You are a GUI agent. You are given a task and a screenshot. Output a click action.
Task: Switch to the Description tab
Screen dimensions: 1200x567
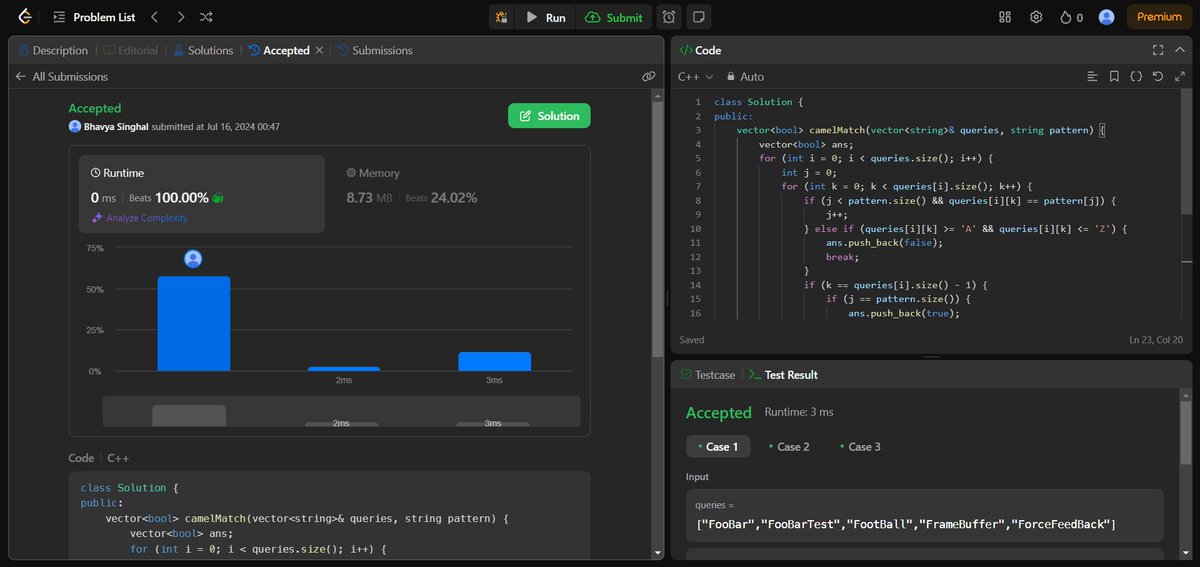tap(52, 50)
